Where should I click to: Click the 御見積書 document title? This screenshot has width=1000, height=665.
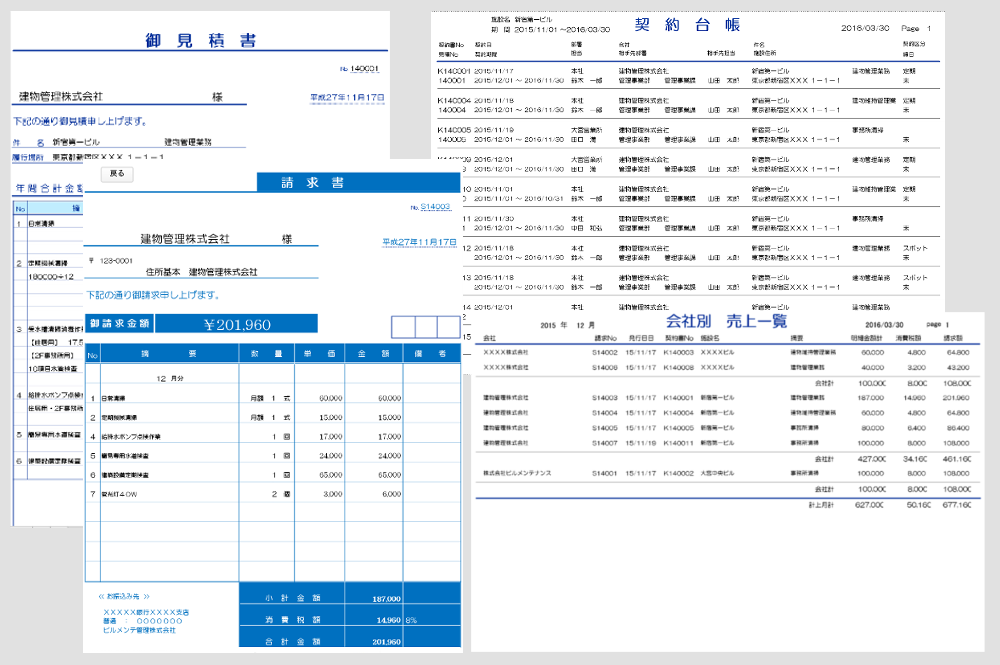point(200,41)
